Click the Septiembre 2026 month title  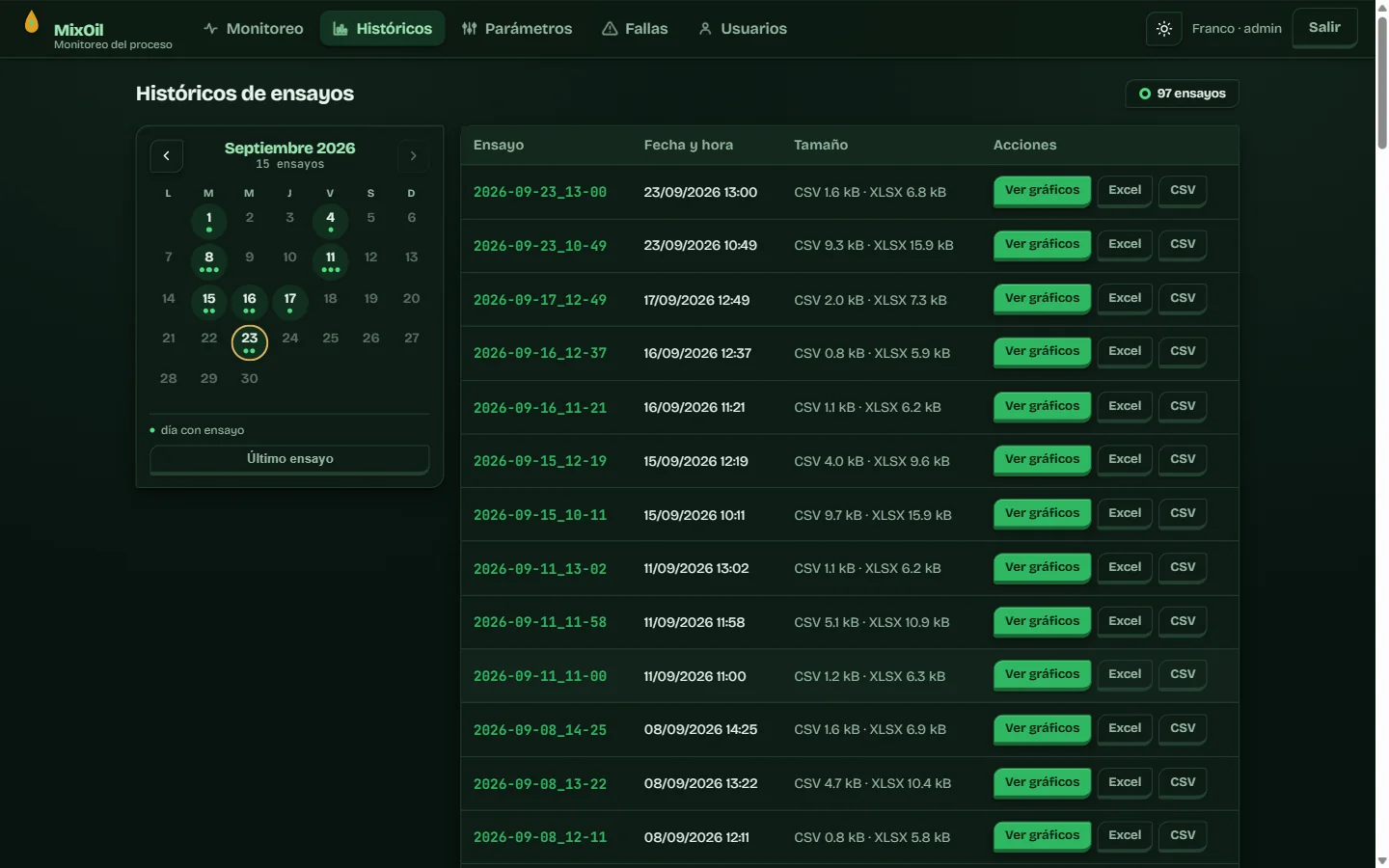click(x=289, y=148)
